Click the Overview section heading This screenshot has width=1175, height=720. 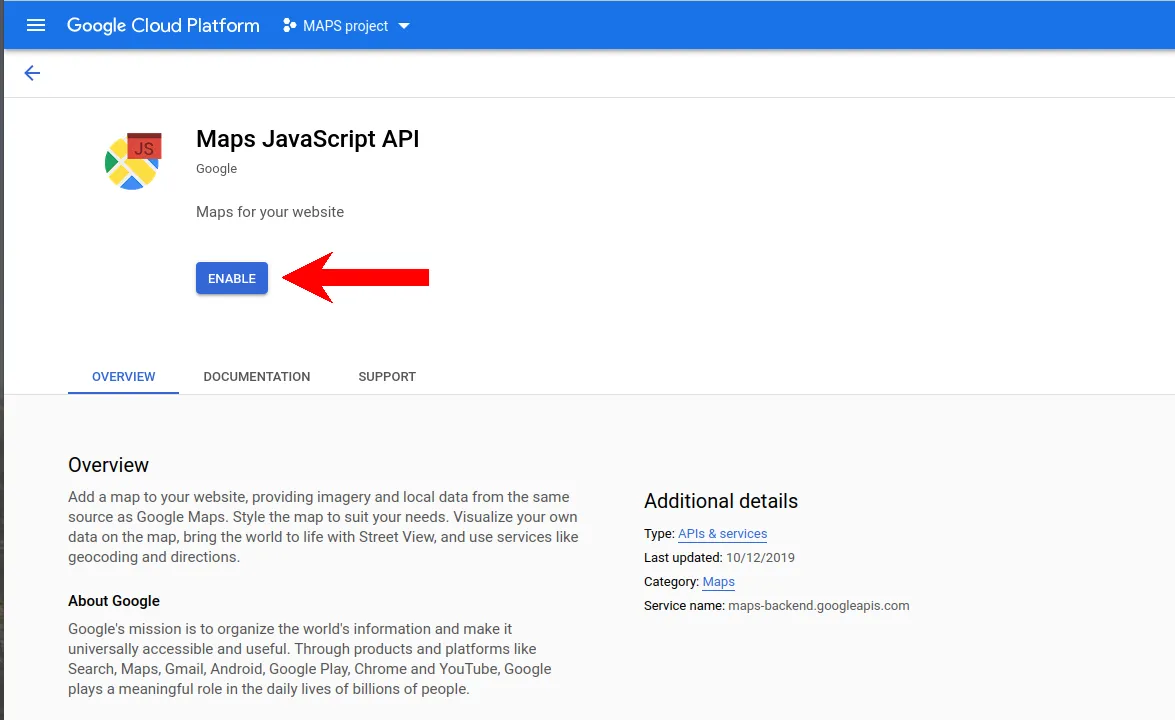109,465
